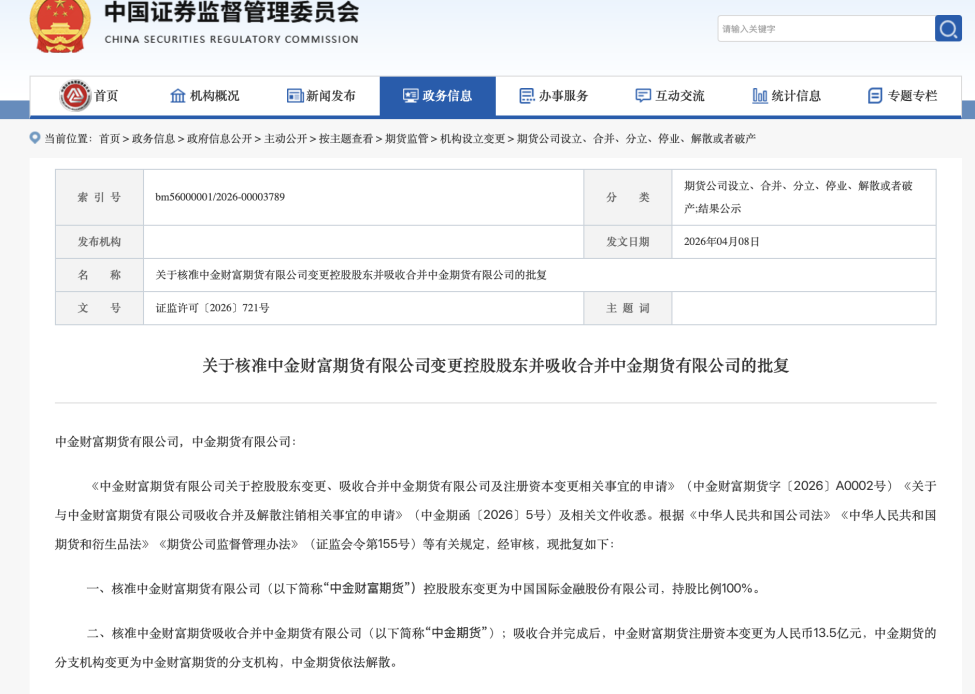Open the 统计信息 navigation menu

coord(796,96)
